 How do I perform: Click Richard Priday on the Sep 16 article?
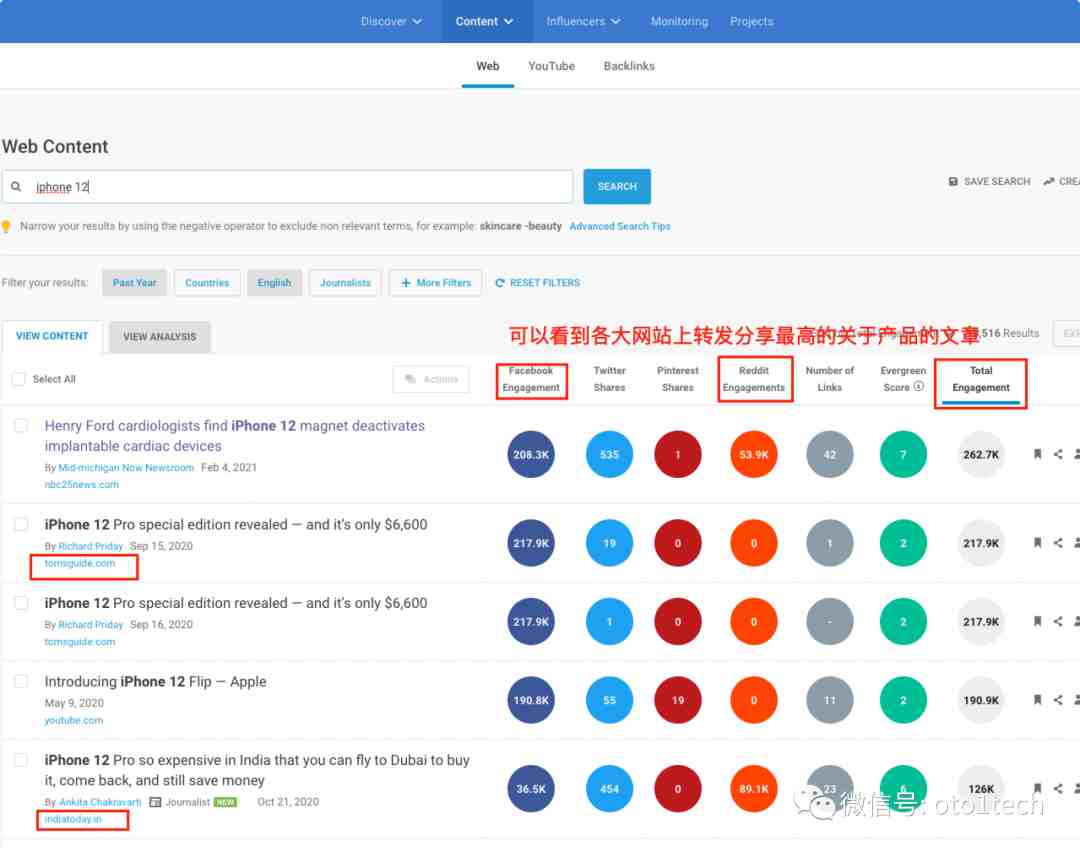91,625
